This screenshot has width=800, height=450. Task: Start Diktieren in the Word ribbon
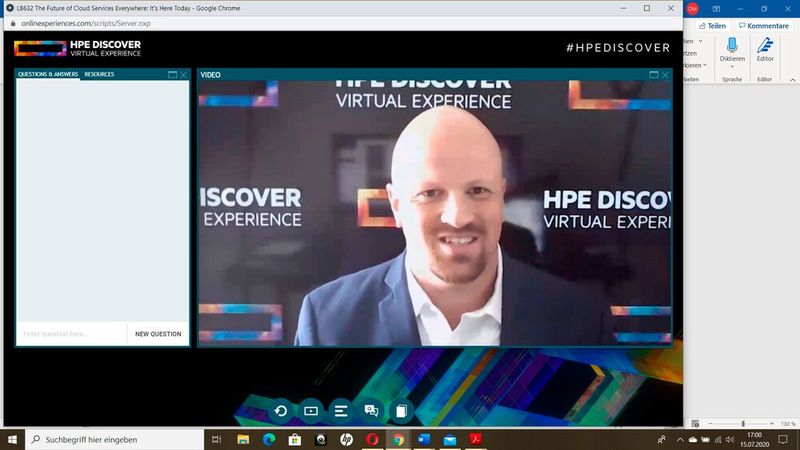(x=732, y=49)
